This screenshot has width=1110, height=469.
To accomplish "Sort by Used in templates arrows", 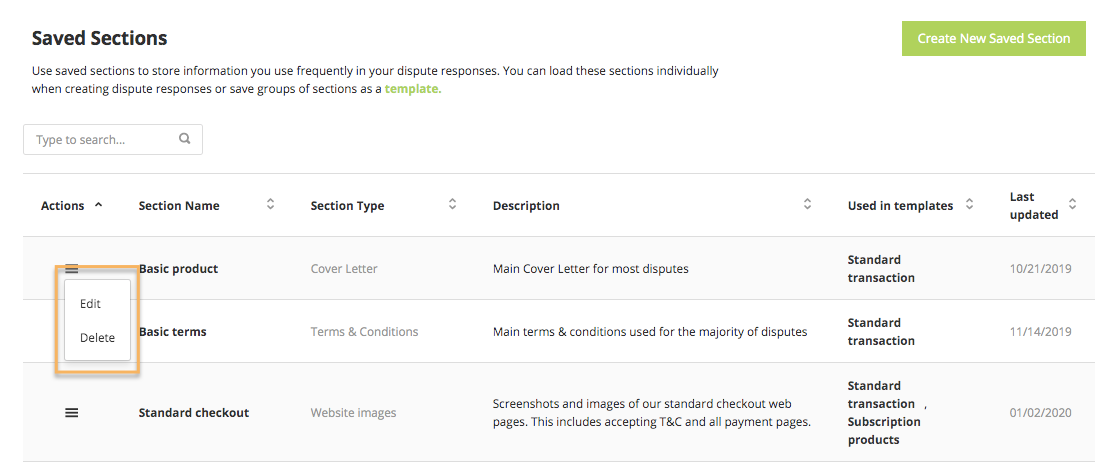I will coord(969,205).
